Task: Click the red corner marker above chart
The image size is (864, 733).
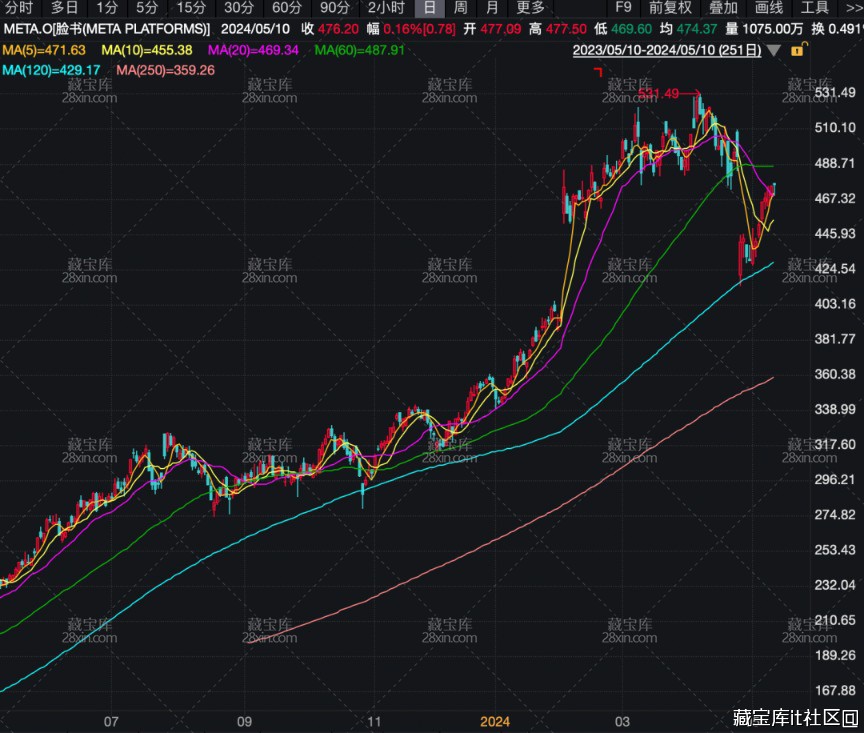Action: [598, 71]
